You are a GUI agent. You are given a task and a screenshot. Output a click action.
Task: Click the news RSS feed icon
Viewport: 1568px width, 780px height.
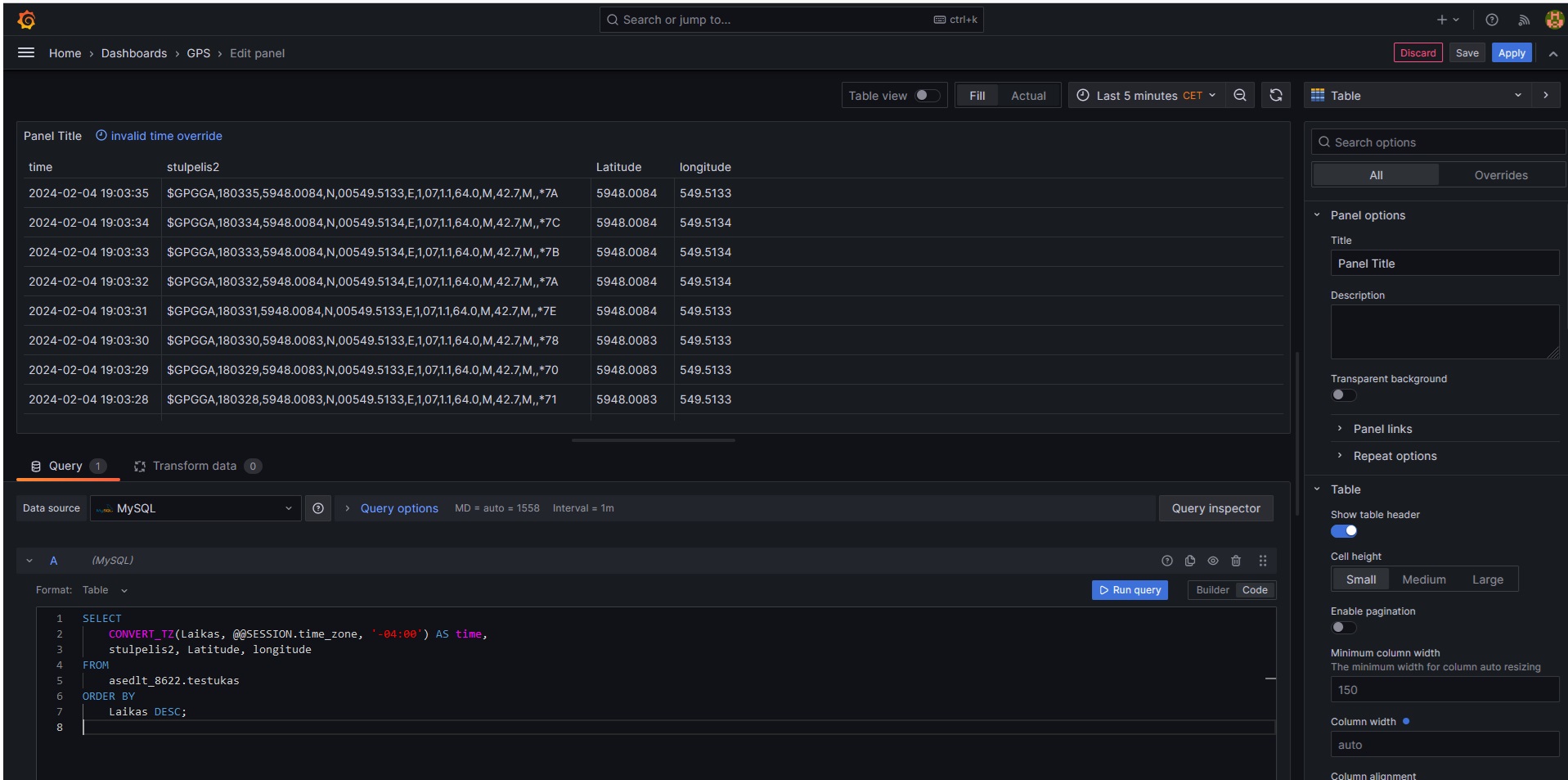1524,20
